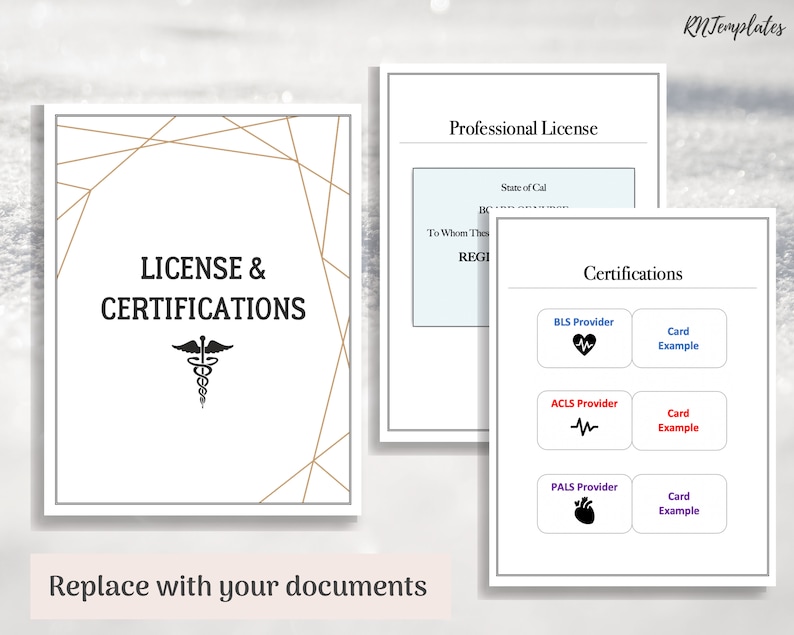Viewport: 794px width, 635px height.
Task: Click the Professional License heading
Action: point(523,128)
